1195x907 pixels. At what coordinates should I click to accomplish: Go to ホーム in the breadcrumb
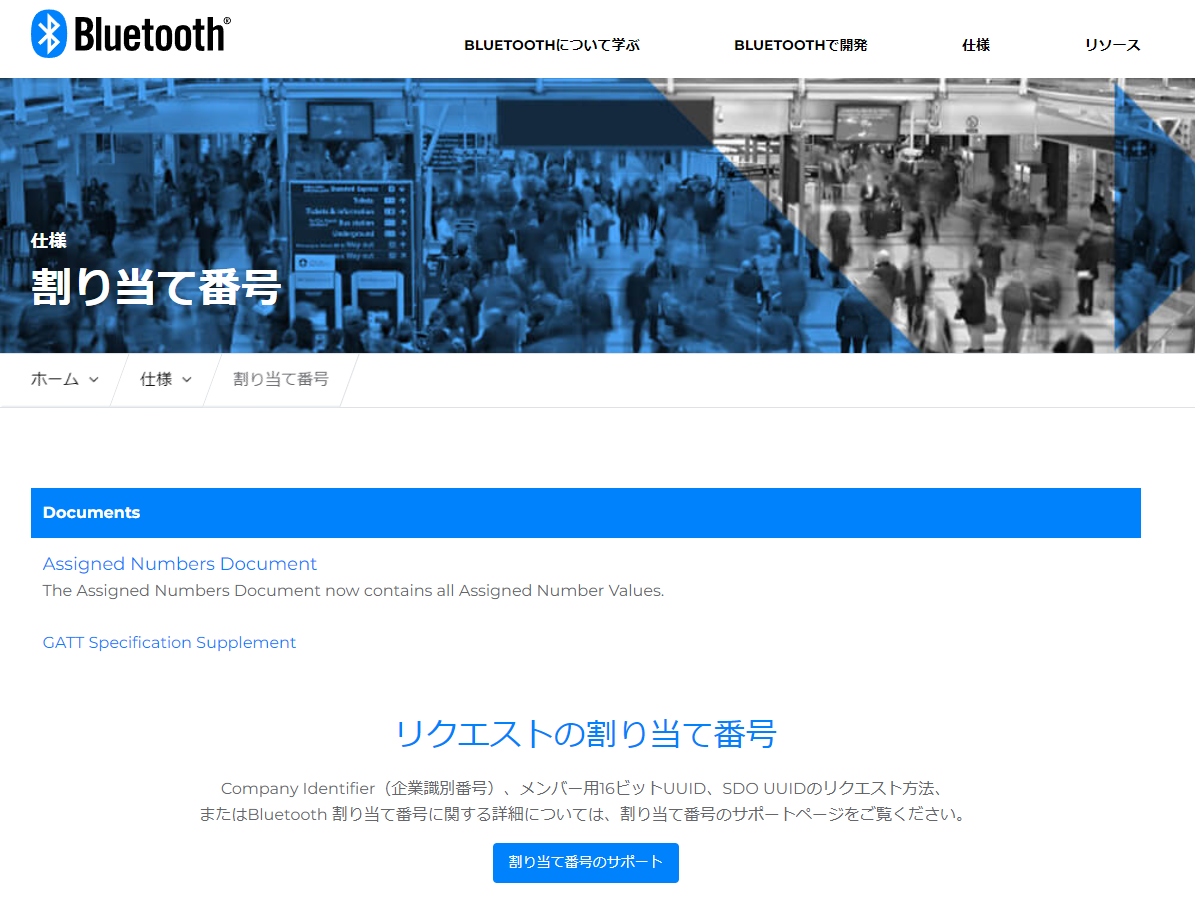(x=55, y=379)
